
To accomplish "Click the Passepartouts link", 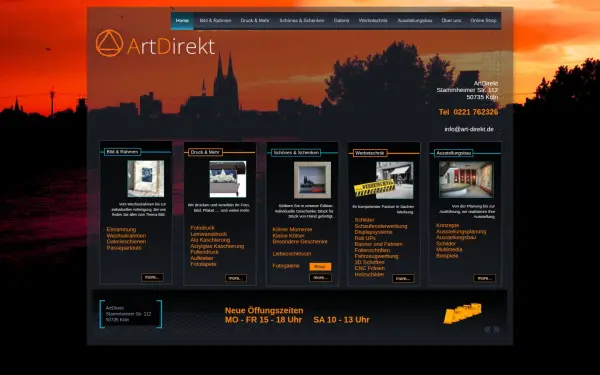I will (124, 248).
